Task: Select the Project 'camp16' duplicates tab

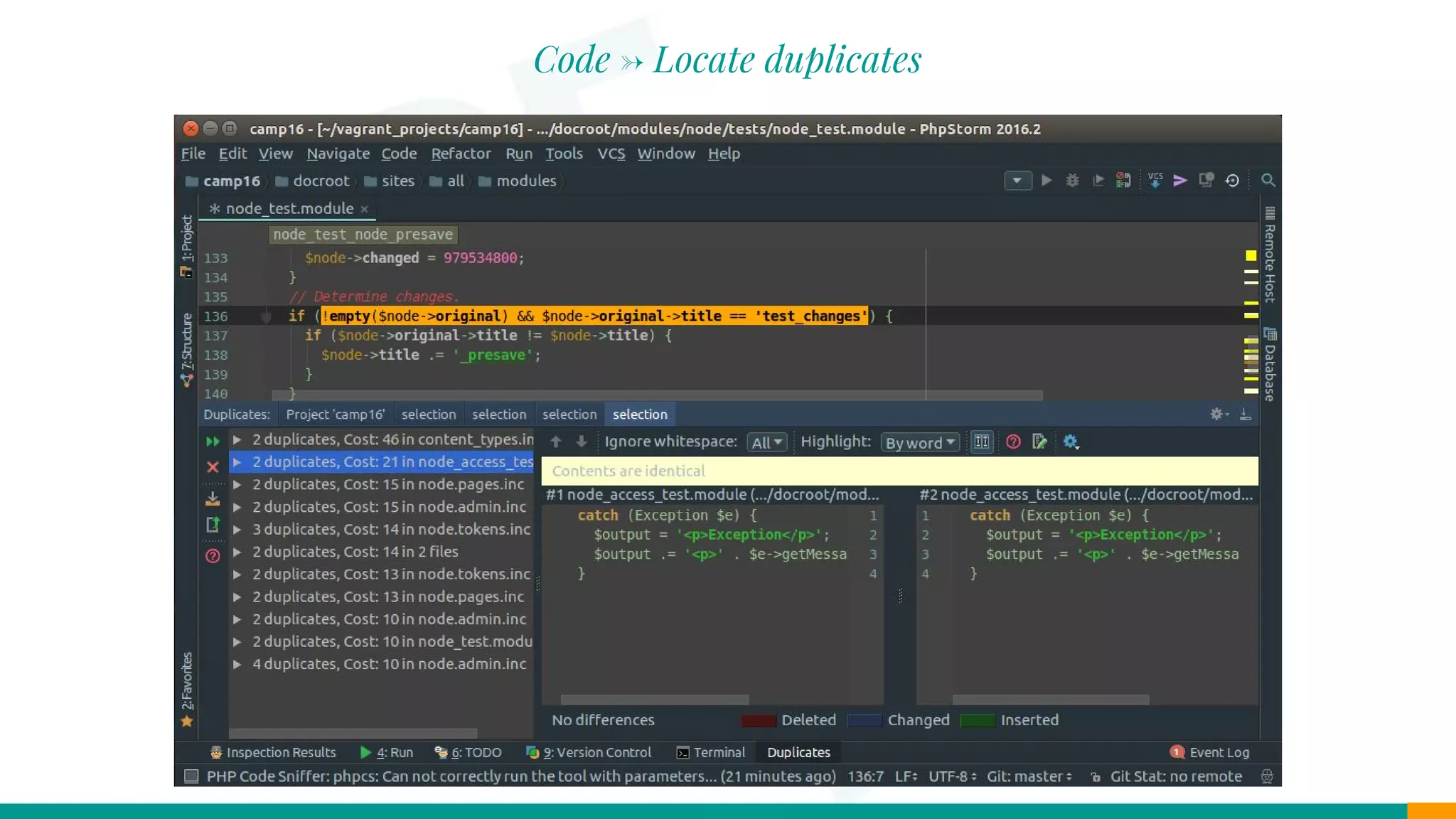Action: tap(335, 414)
